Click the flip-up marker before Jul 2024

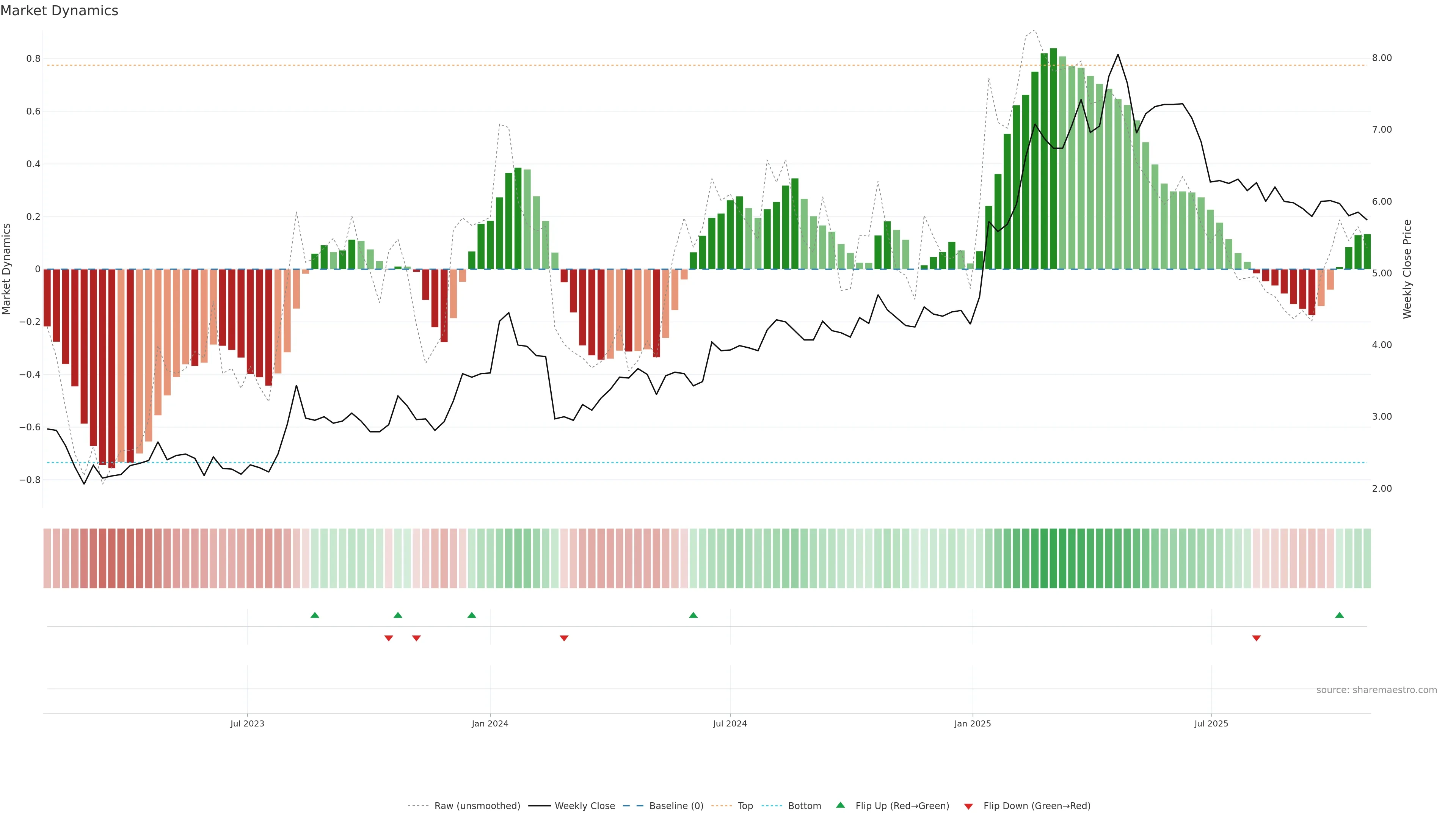(693, 615)
